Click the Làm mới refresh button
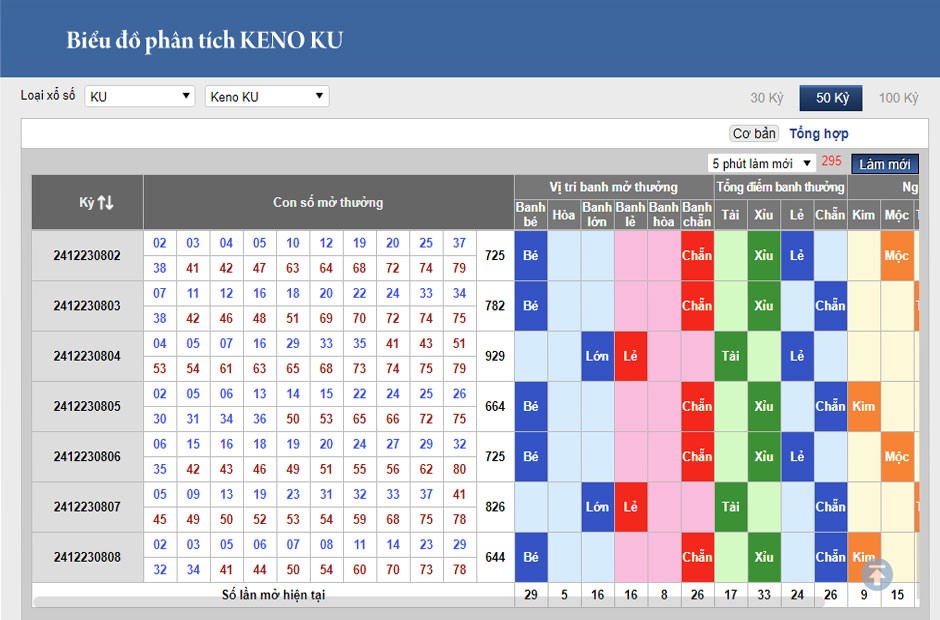This screenshot has width=940, height=620. (x=884, y=164)
